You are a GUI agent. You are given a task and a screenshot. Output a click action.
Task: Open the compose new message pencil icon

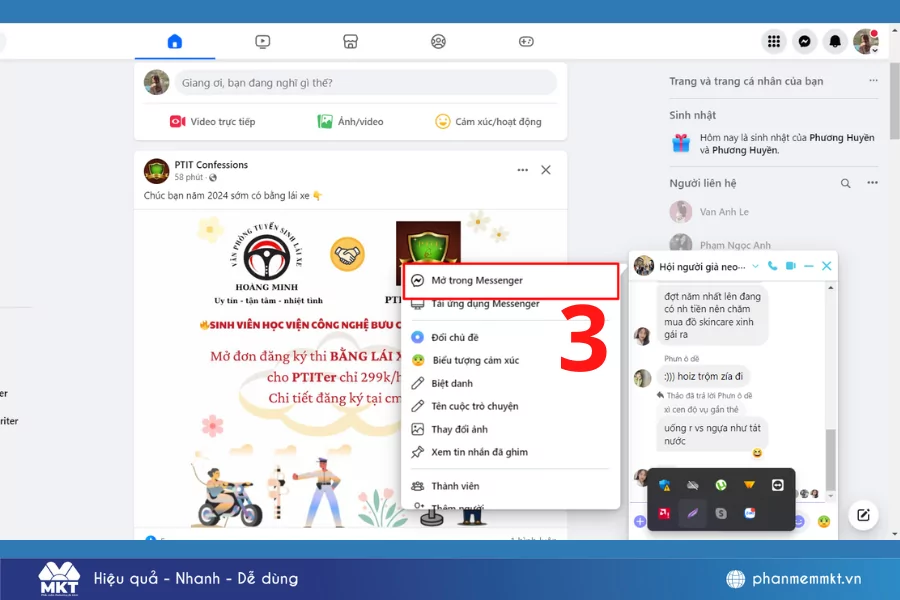pyautogui.click(x=862, y=514)
